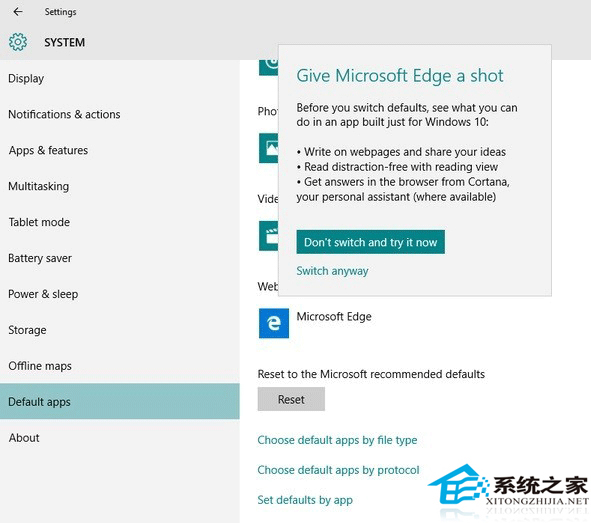591x523 pixels.
Task: Click the Microsoft Edge web browser label
Action: coord(334,317)
